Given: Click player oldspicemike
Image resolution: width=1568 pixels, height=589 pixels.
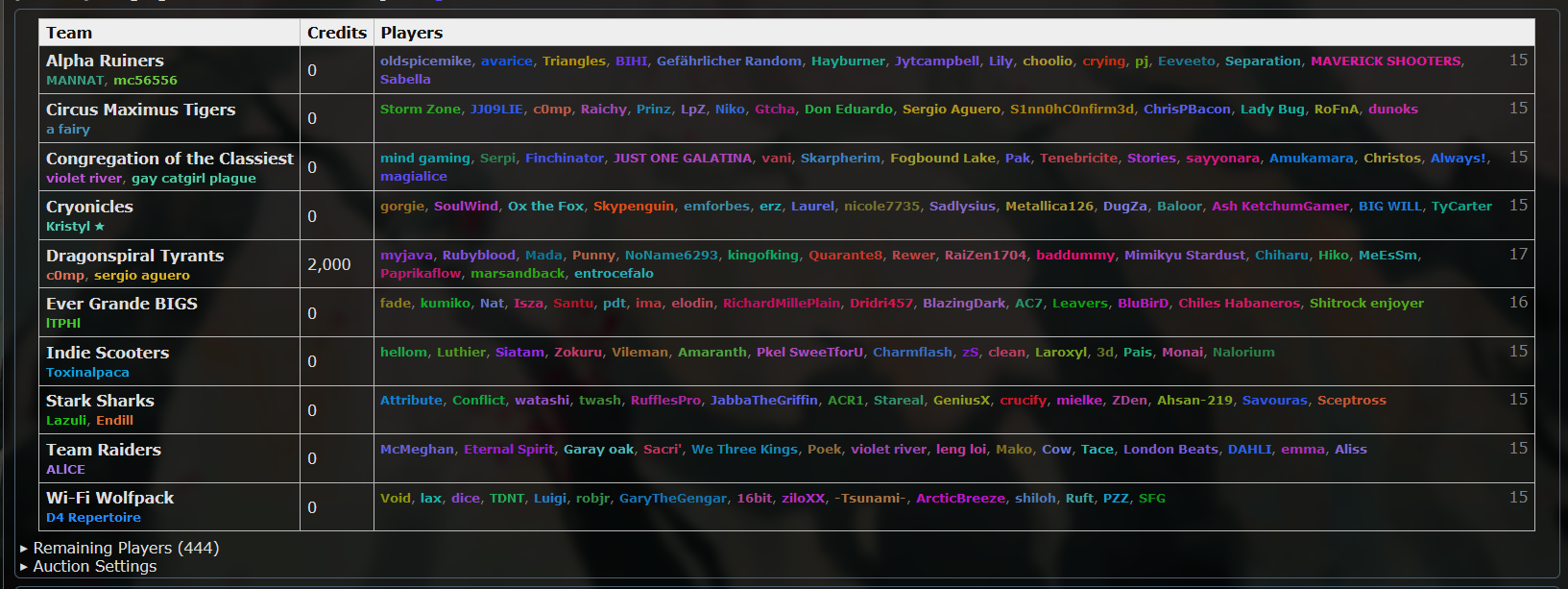Looking at the screenshot, I should coord(425,61).
